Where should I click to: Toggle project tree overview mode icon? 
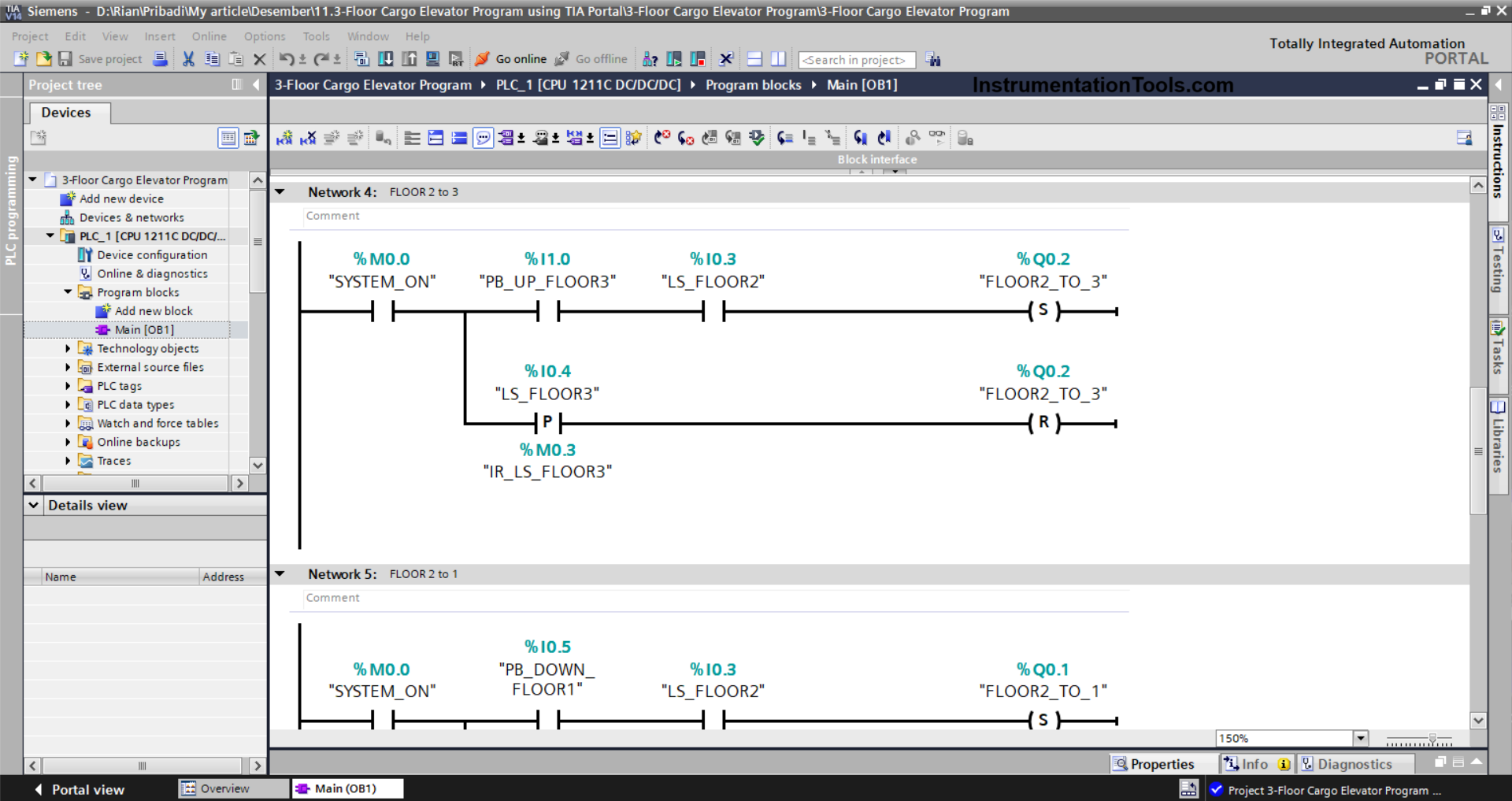(228, 138)
